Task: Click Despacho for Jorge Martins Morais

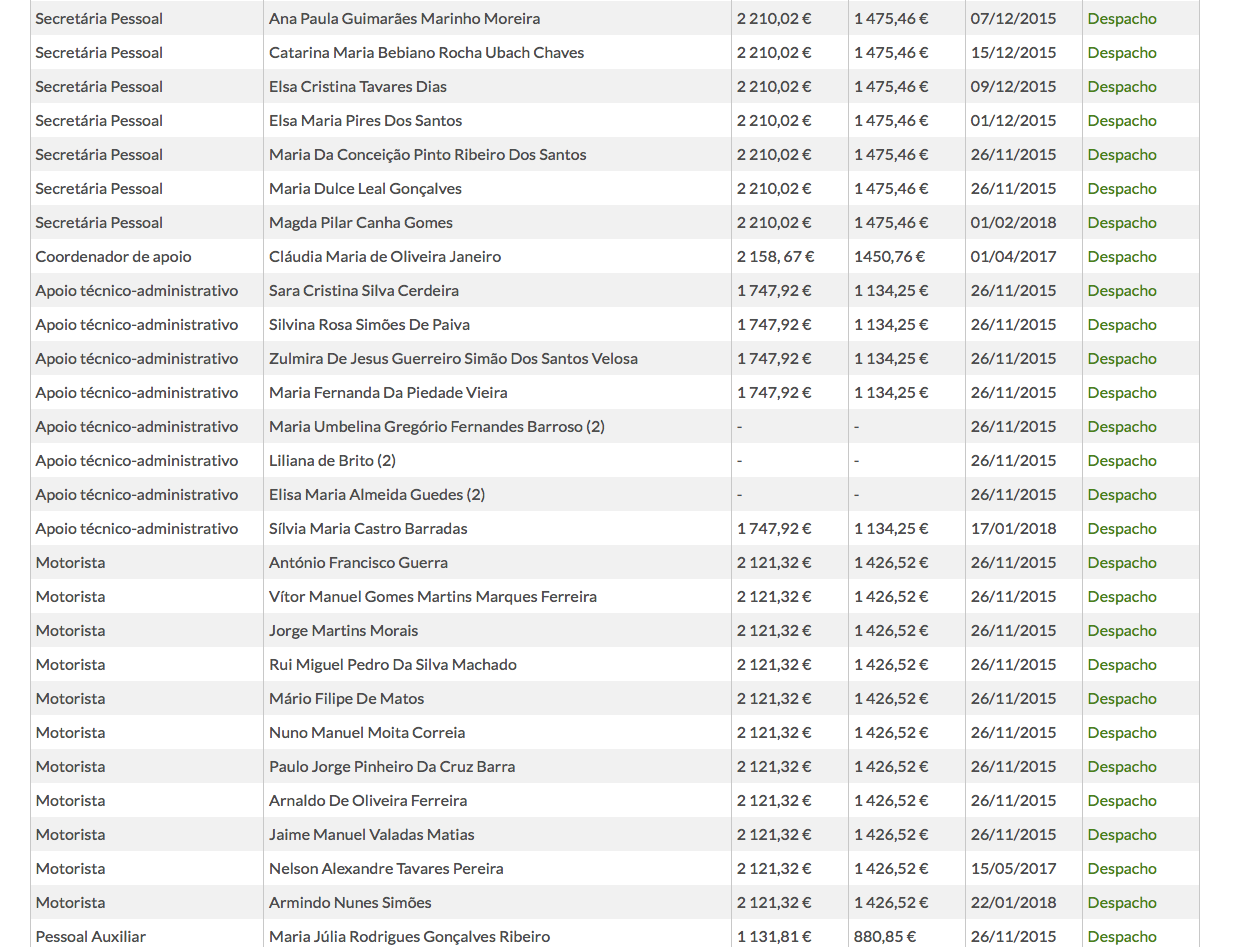Action: coord(1121,631)
